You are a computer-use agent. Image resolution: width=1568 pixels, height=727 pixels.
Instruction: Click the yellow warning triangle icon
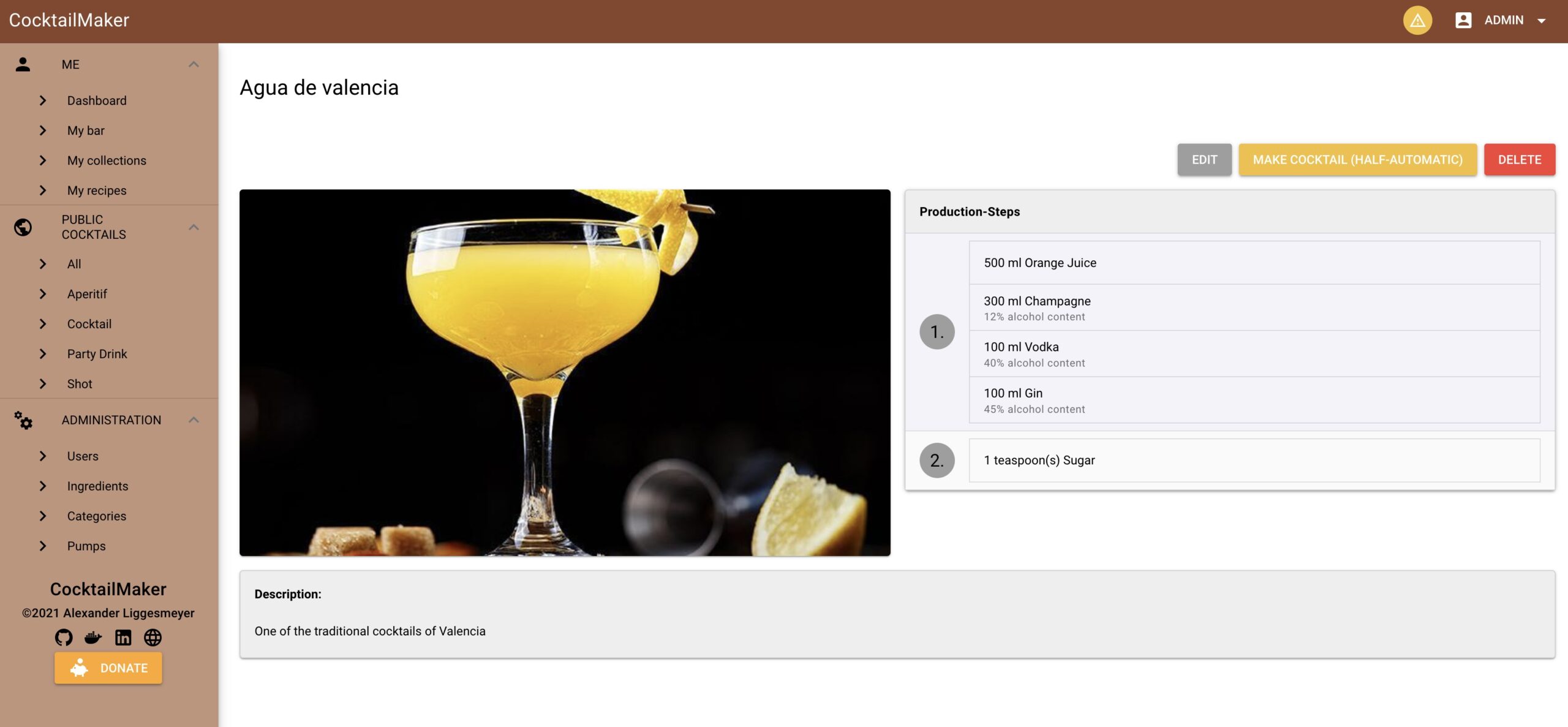click(1417, 21)
